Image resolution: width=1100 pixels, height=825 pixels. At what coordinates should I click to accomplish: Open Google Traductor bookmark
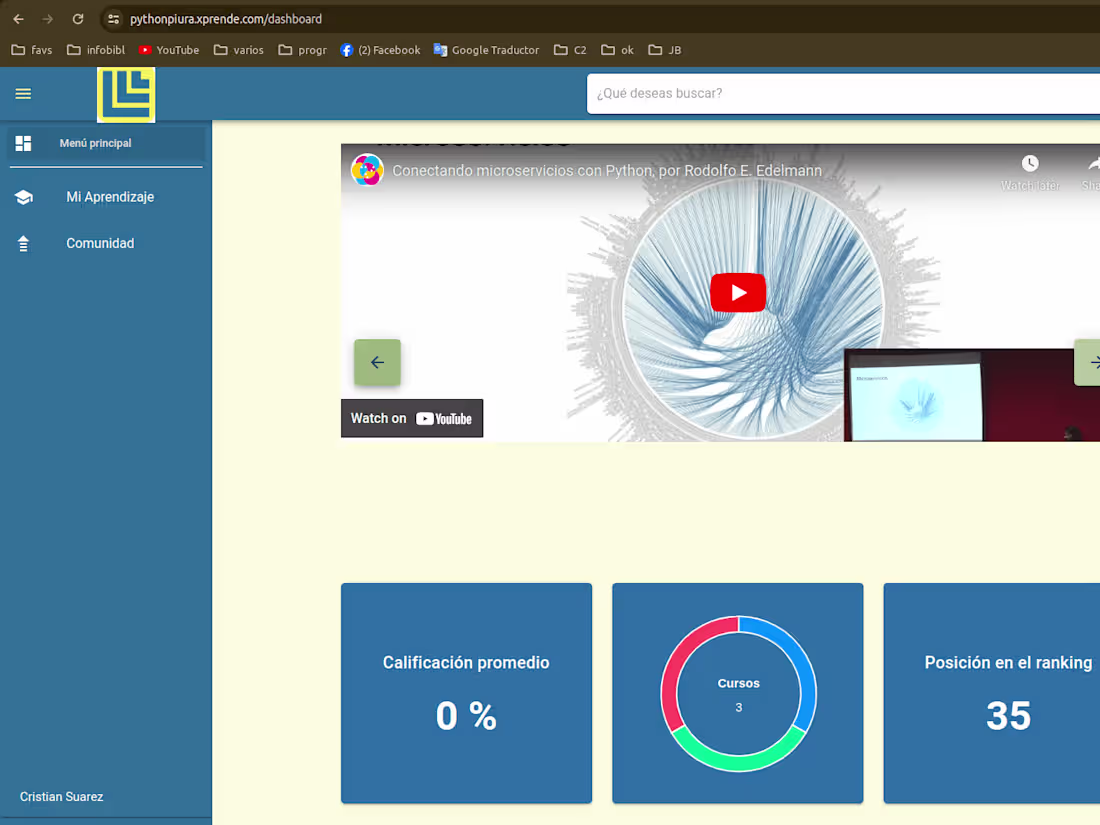(x=486, y=50)
